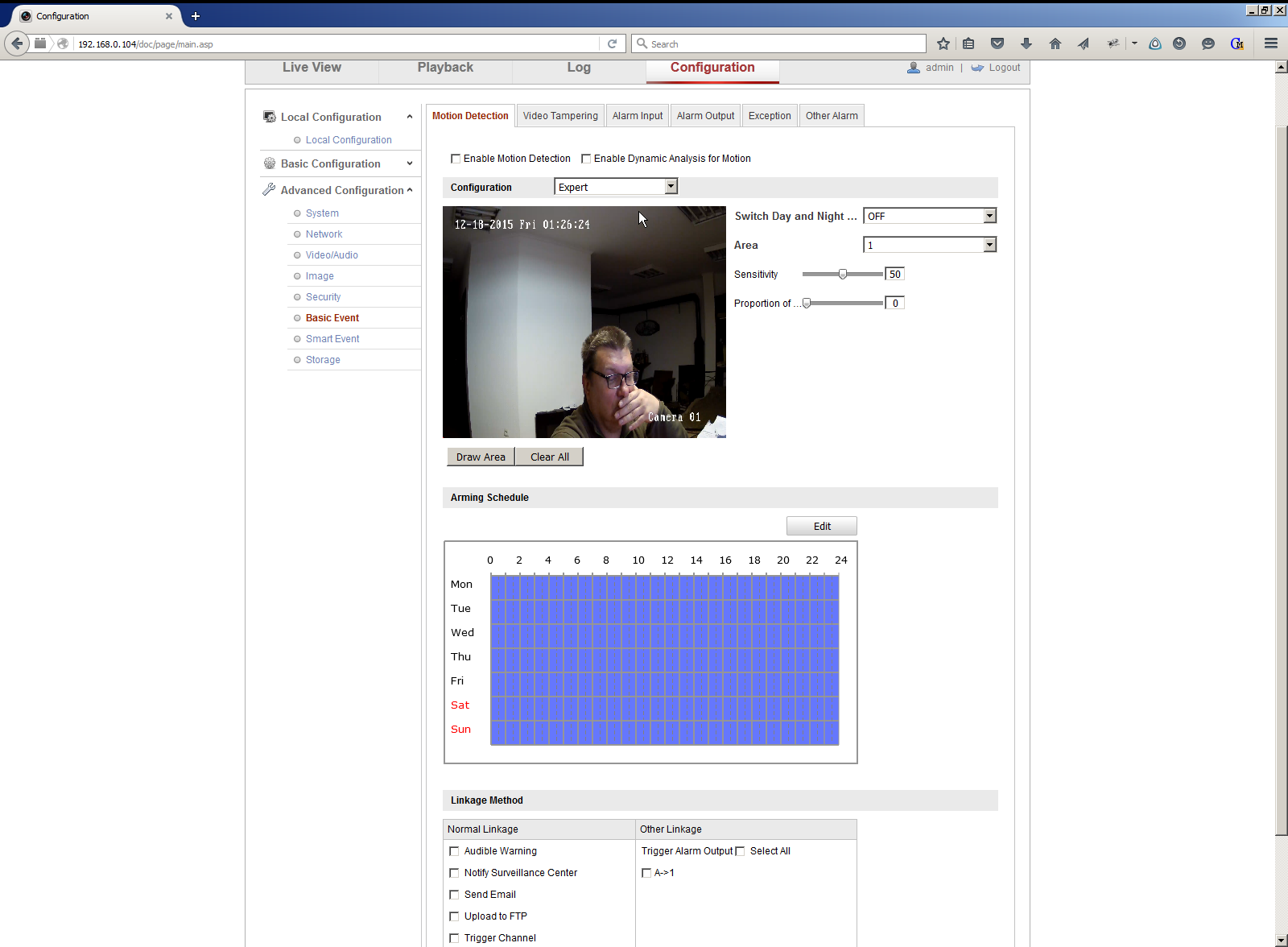Viewport: 1288px width, 947px height.
Task: Click the Clear All button
Action: [x=550, y=457]
